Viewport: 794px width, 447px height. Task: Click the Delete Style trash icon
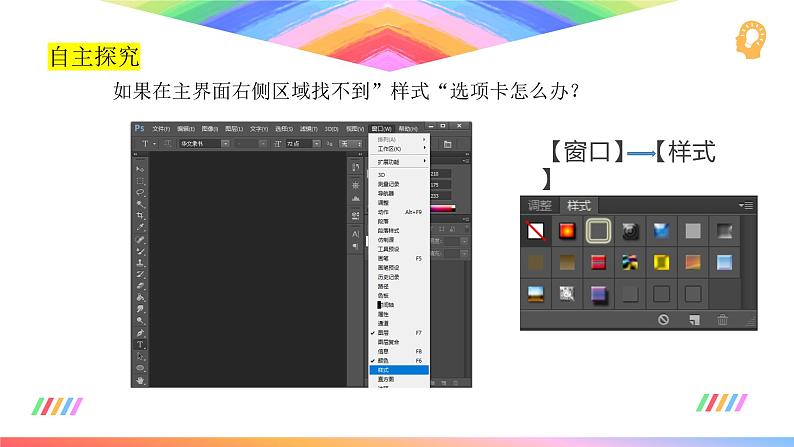pos(722,320)
